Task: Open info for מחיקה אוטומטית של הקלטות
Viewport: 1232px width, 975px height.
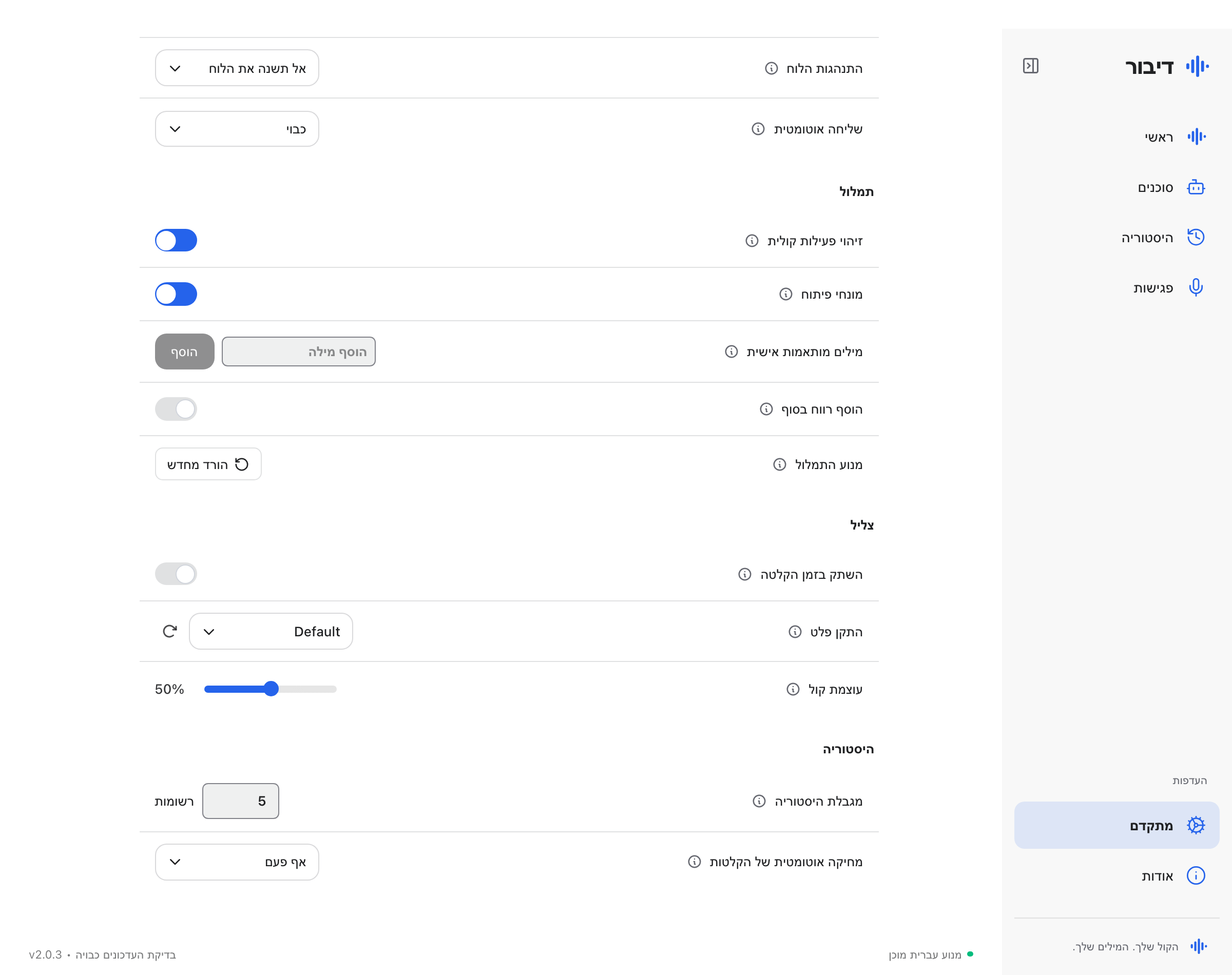Action: pyautogui.click(x=694, y=862)
